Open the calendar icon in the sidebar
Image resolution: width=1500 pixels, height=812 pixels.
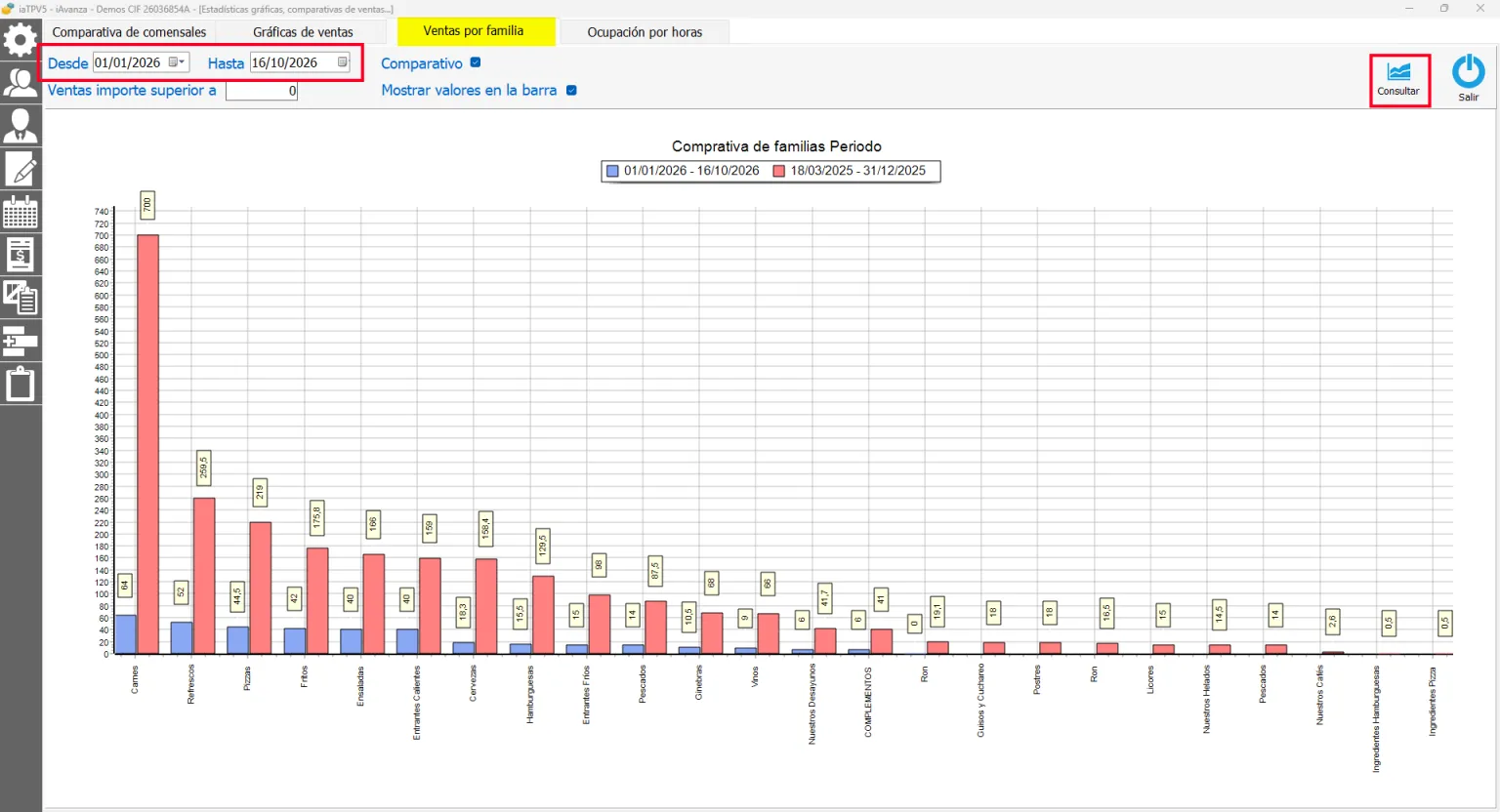click(21, 212)
